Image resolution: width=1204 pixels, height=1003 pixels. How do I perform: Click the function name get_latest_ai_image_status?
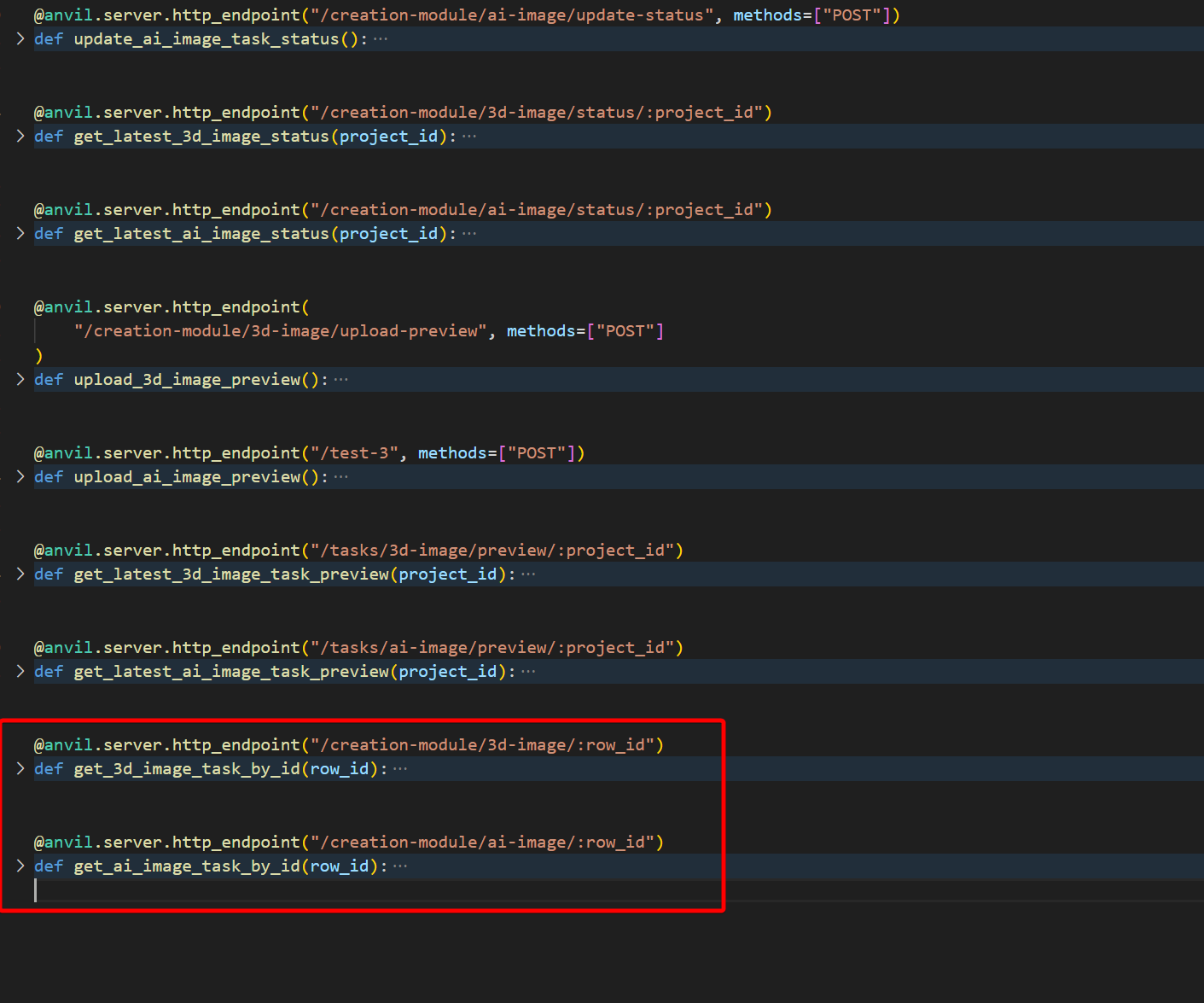pos(201,234)
